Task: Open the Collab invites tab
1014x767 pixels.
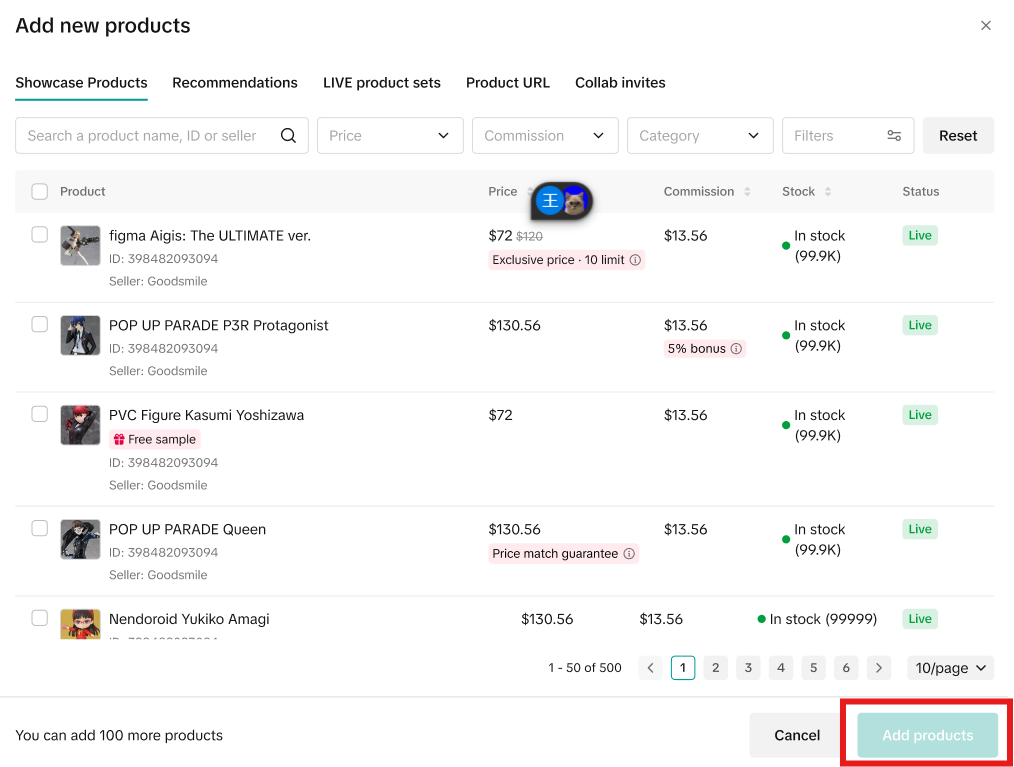Action: click(620, 83)
